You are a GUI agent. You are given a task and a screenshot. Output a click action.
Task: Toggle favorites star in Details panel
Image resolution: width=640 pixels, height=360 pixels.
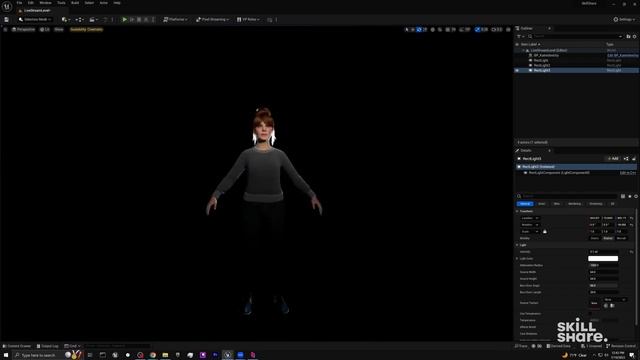(630, 196)
